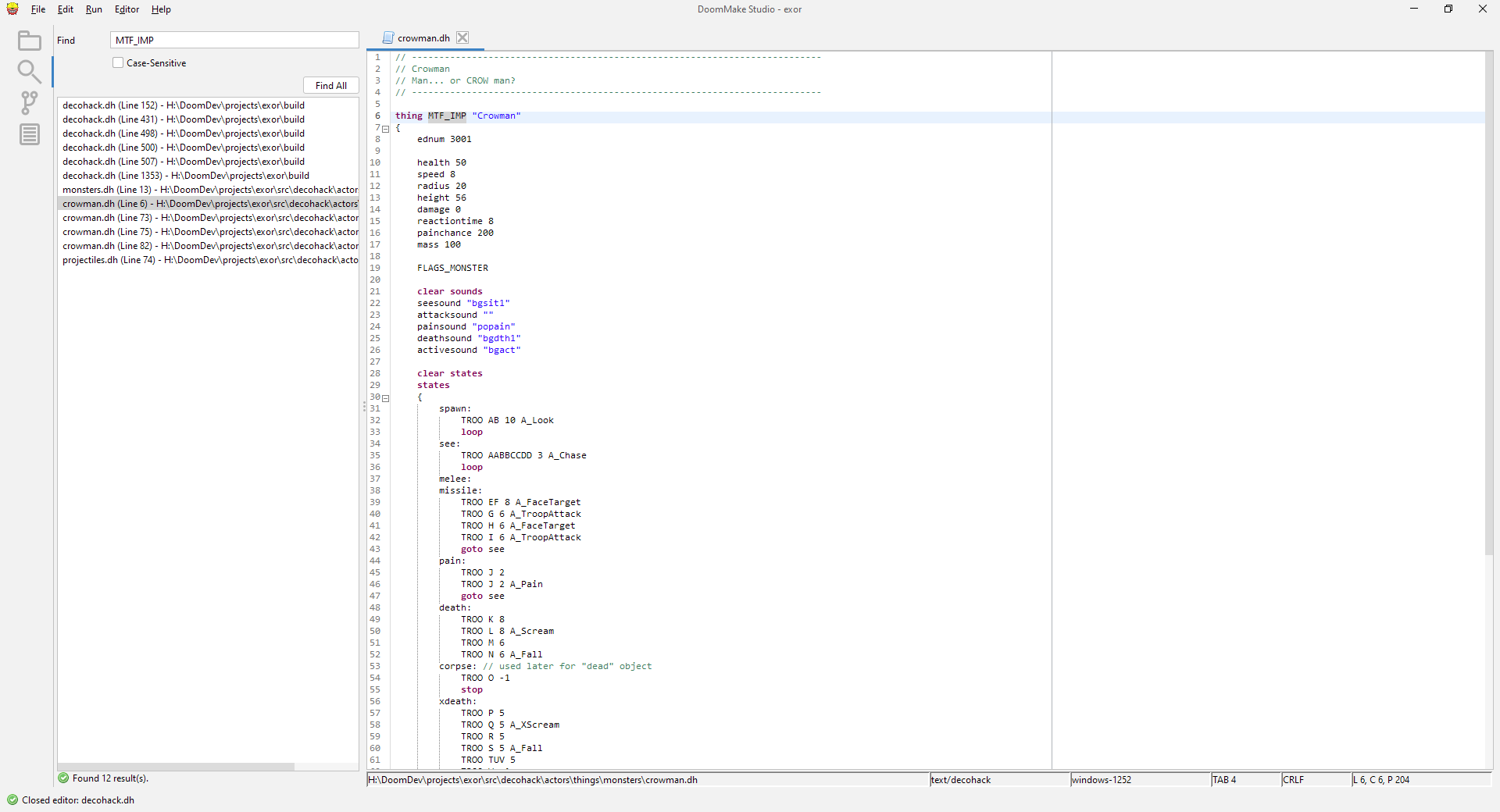This screenshot has height=812, width=1500.
Task: Open the Run menu
Action: pos(94,9)
